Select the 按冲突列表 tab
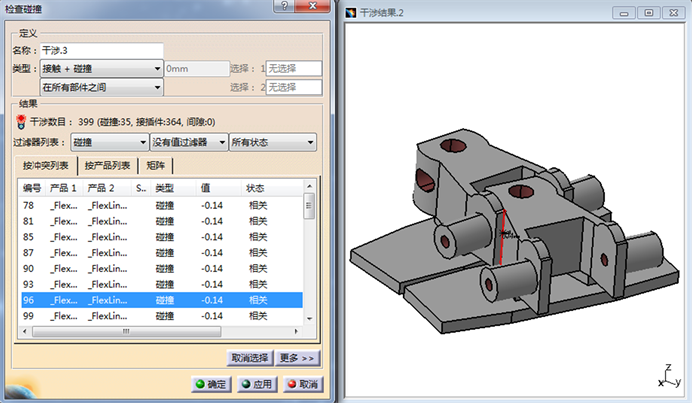This screenshot has width=692, height=403. (x=47, y=165)
